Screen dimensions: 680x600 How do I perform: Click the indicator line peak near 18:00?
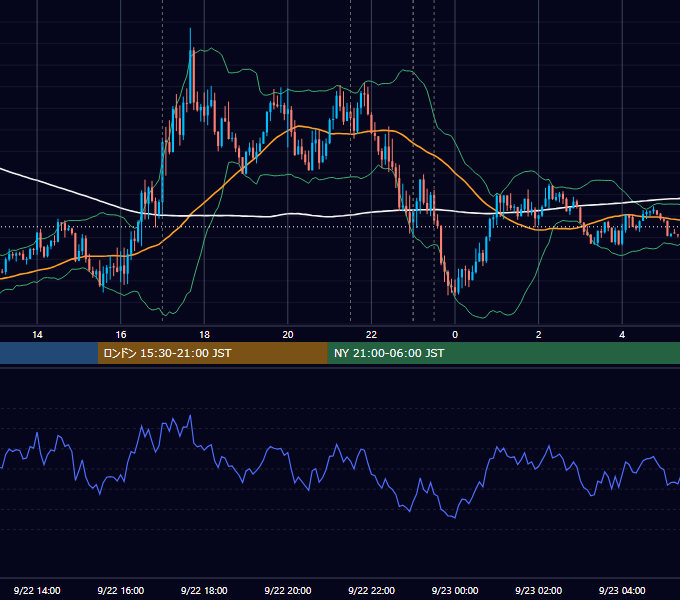point(190,416)
